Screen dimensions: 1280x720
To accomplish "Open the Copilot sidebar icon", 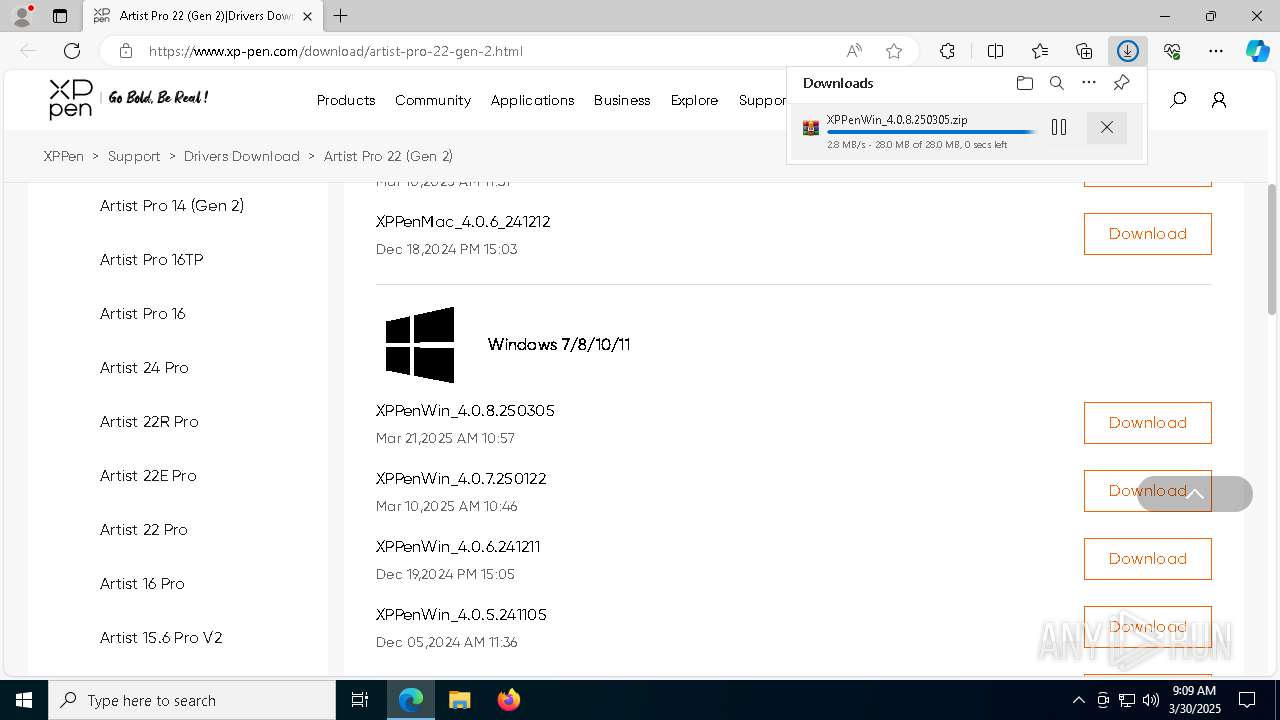I will pos(1257,51).
